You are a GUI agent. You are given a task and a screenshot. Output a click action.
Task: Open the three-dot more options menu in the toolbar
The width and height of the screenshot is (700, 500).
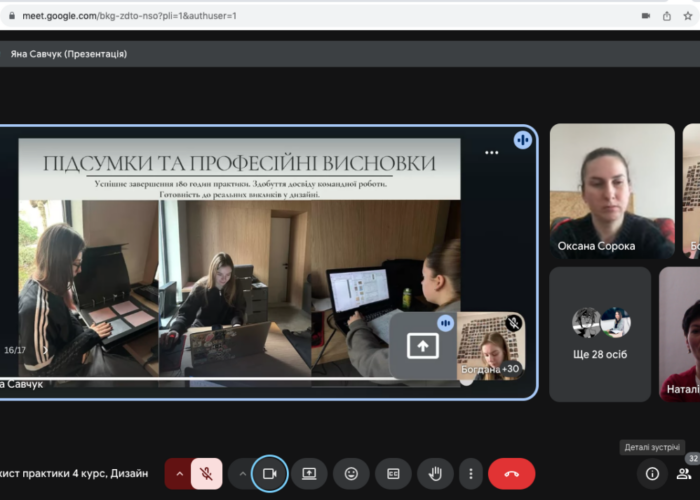coord(470,473)
